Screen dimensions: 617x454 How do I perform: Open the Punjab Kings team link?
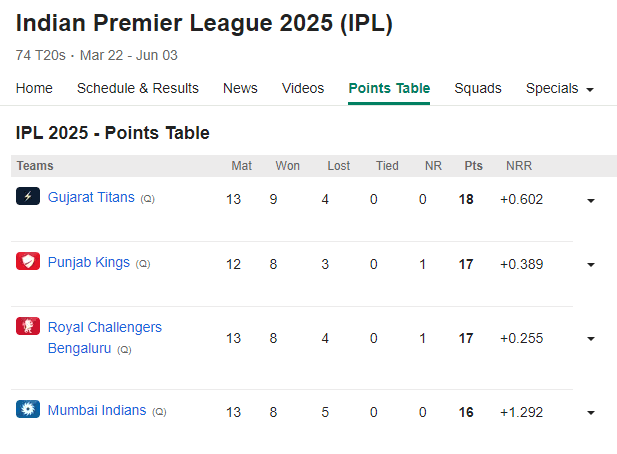(x=89, y=262)
